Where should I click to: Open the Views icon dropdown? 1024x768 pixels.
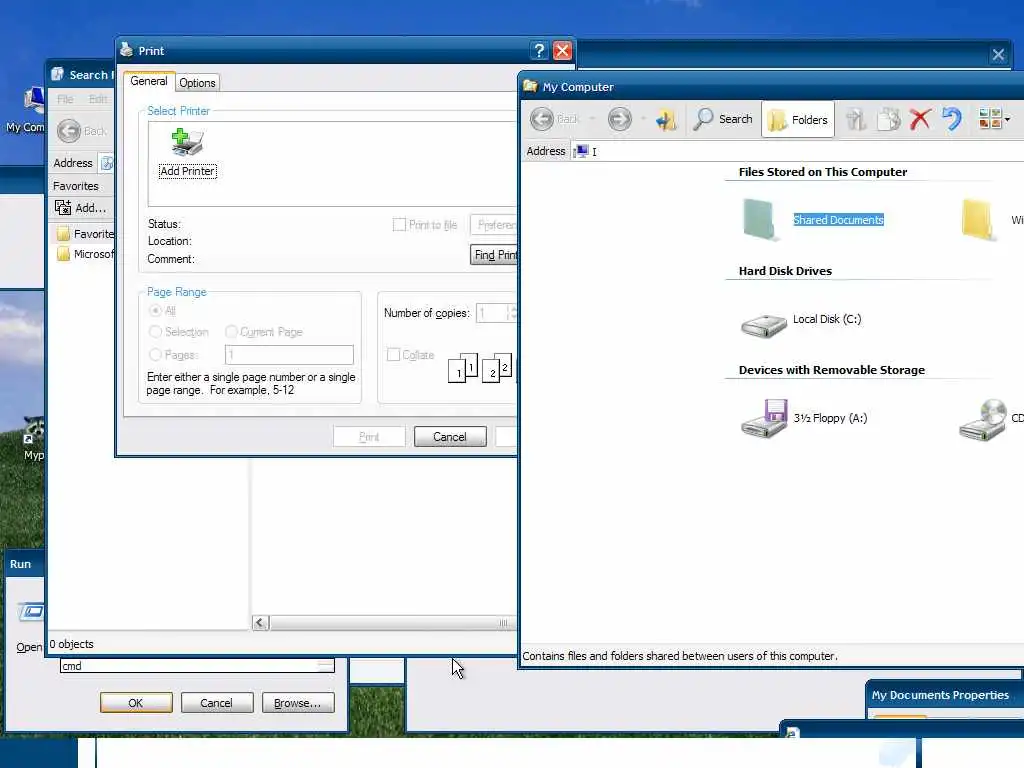[x=994, y=119]
